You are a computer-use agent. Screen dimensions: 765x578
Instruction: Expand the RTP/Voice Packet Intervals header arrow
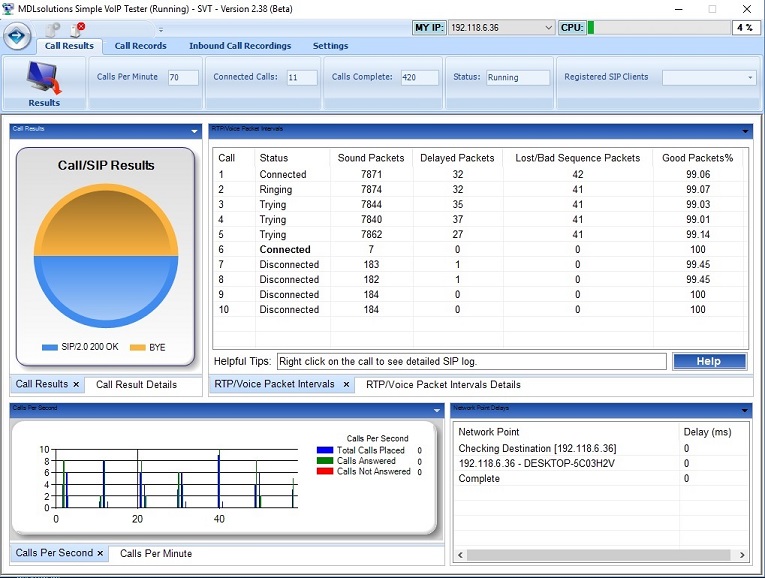[745, 131]
